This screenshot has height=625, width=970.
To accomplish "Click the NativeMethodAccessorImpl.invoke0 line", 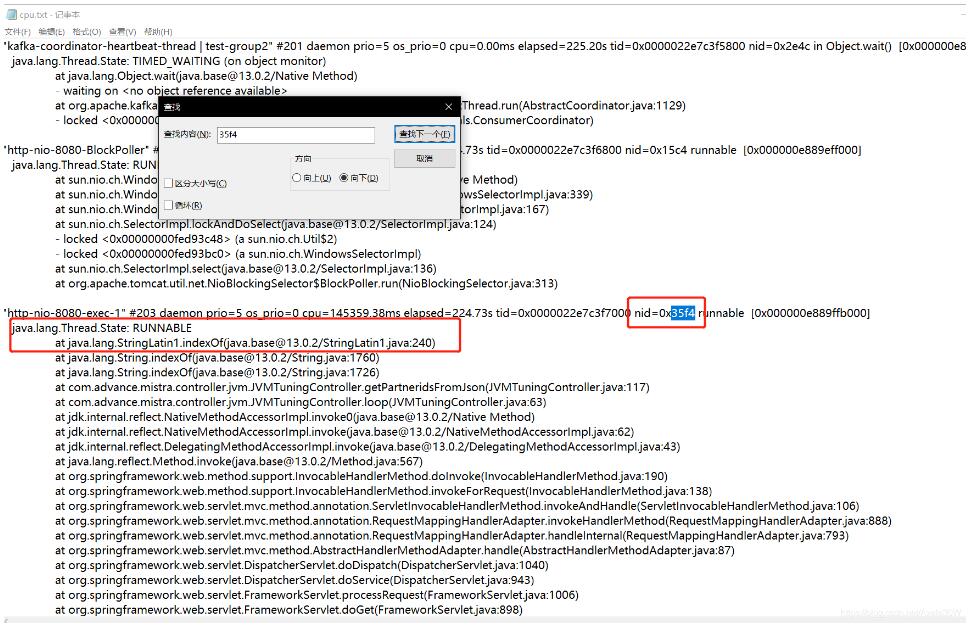I will click(294, 417).
